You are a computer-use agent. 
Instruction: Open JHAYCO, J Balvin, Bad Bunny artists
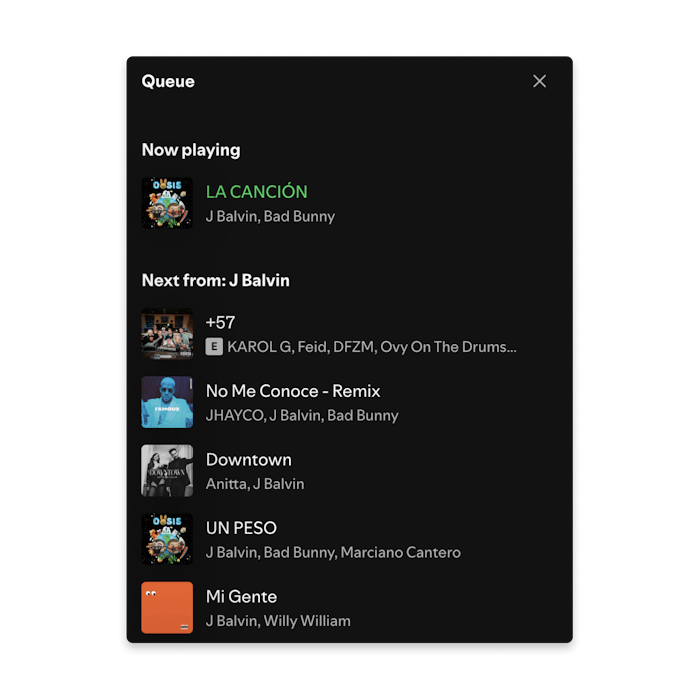[x=302, y=416]
